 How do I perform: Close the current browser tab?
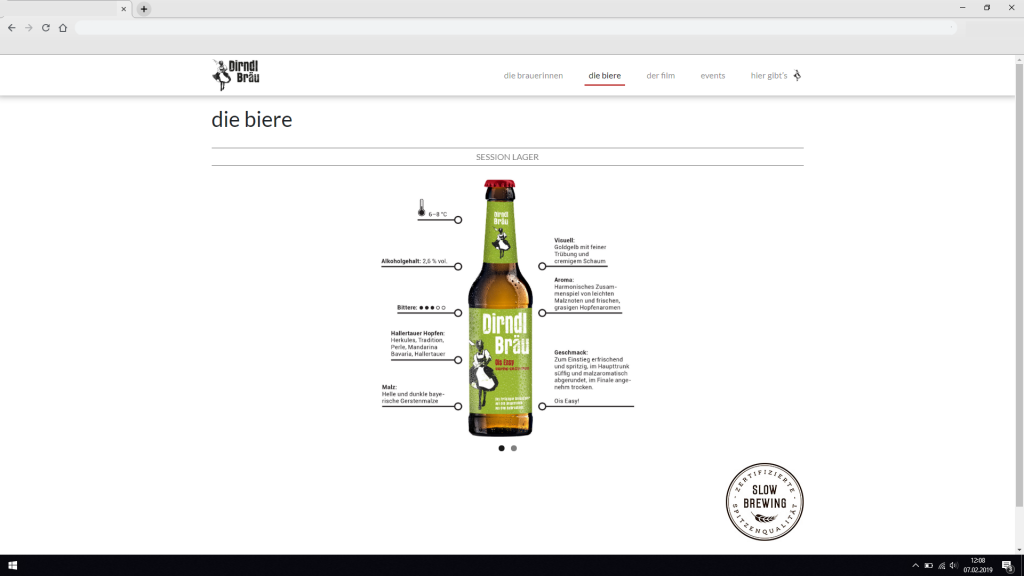(x=123, y=9)
